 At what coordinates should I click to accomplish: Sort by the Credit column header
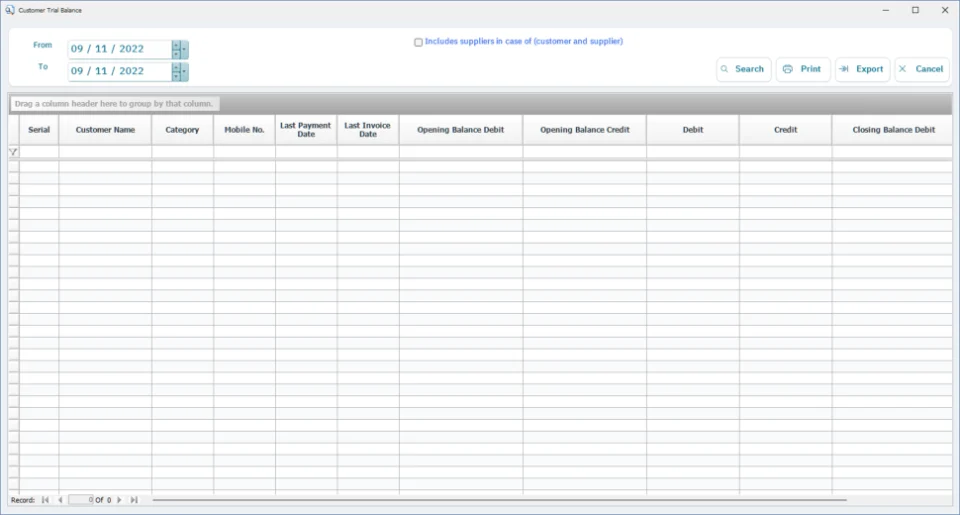pos(786,130)
